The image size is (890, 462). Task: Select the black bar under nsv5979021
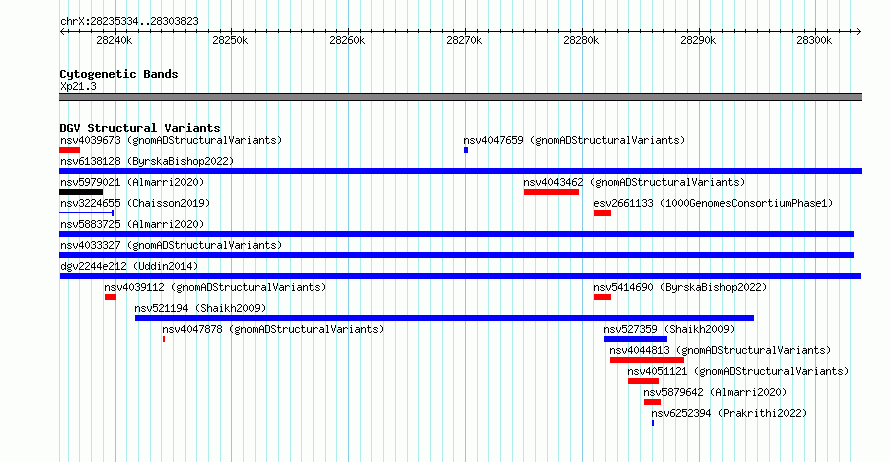coord(81,192)
